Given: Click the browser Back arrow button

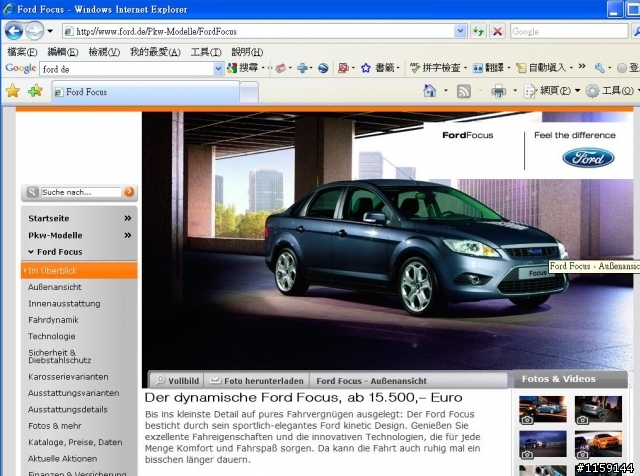Looking at the screenshot, I should point(13,31).
